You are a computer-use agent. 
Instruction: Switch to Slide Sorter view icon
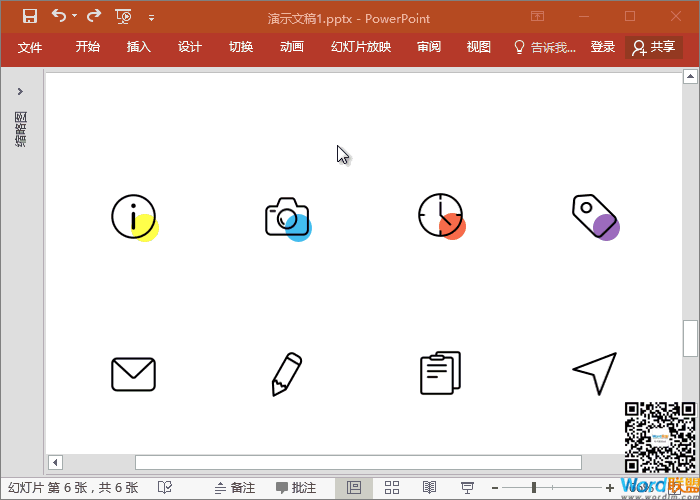tap(392, 488)
